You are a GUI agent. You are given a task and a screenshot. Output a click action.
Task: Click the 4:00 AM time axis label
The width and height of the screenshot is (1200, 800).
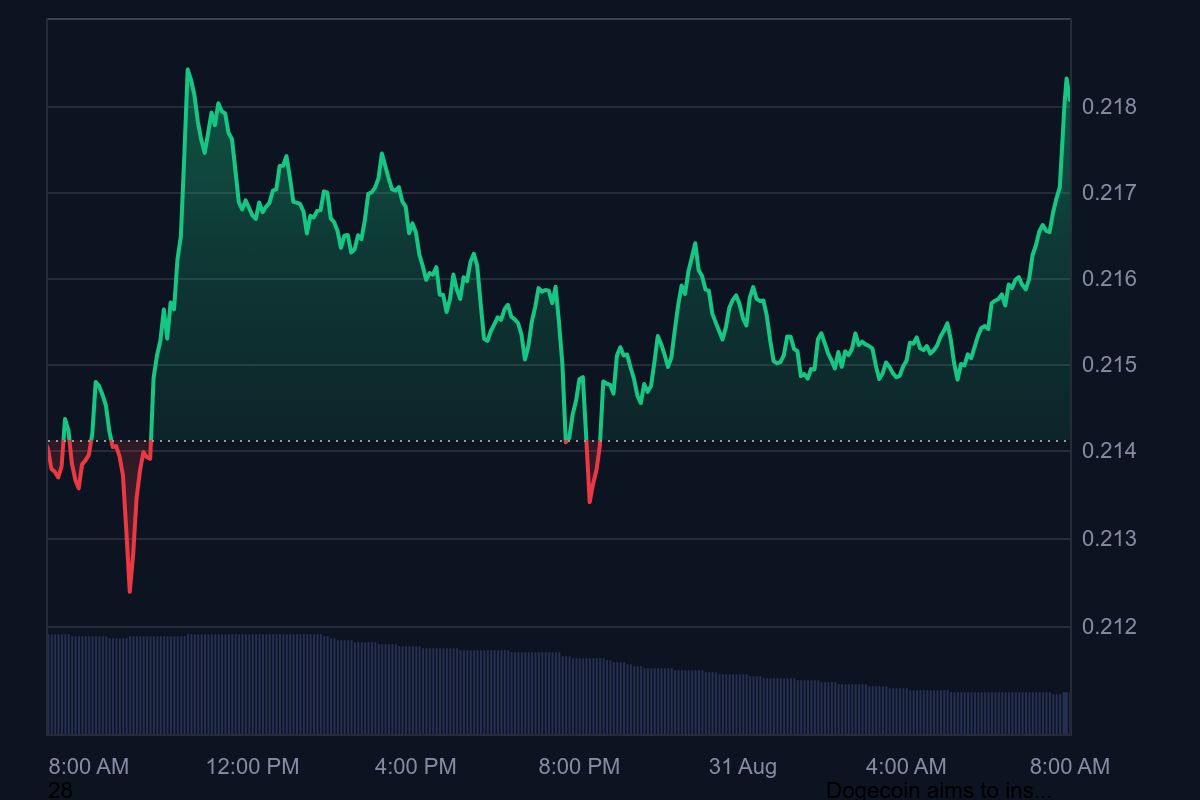[906, 767]
